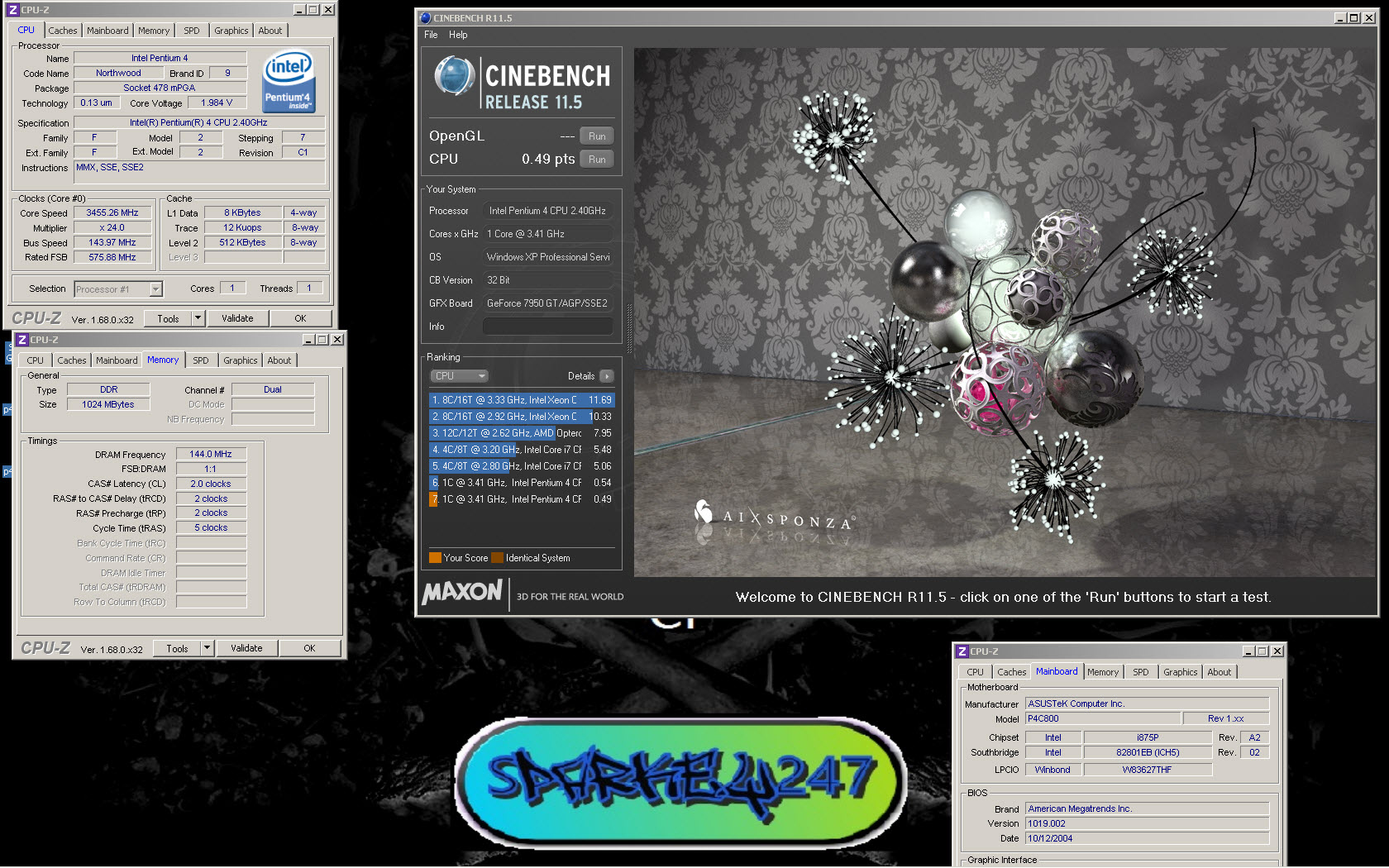
Task: Click Tools button in top CPU-Z window
Action: (168, 318)
